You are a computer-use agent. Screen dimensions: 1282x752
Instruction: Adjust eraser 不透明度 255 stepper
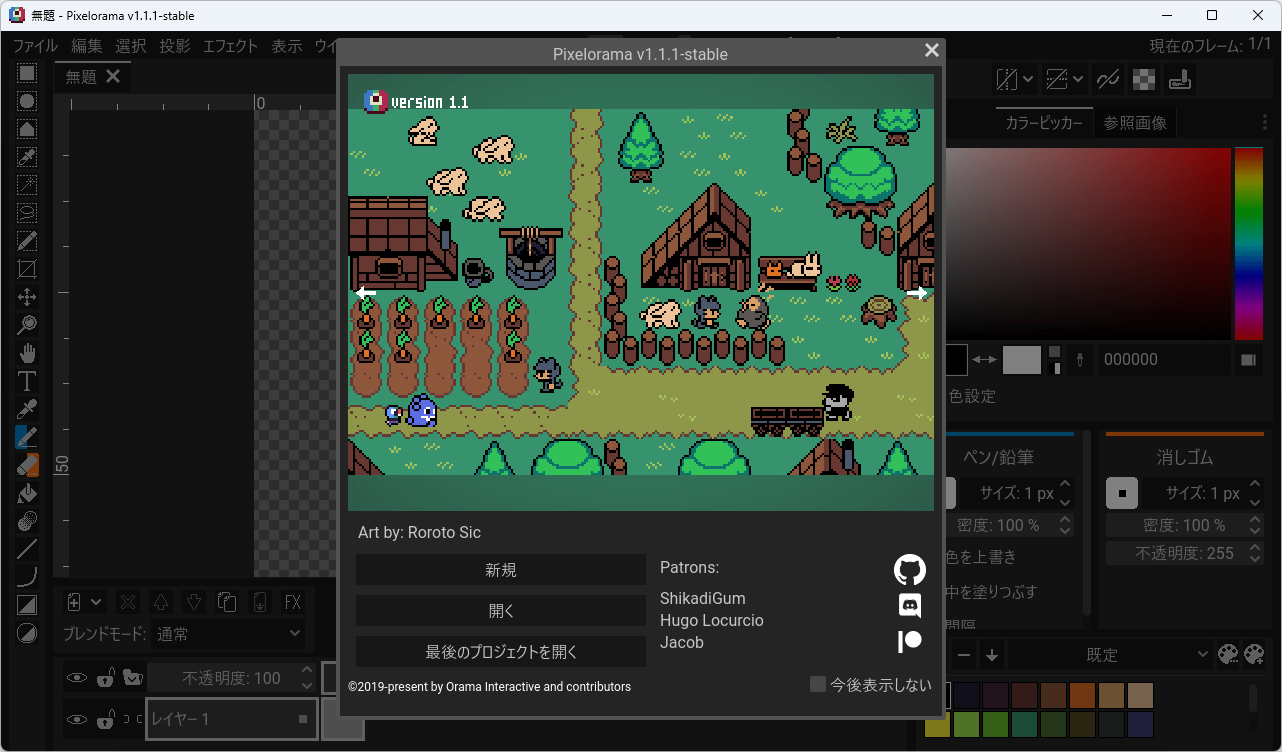tap(1257, 553)
